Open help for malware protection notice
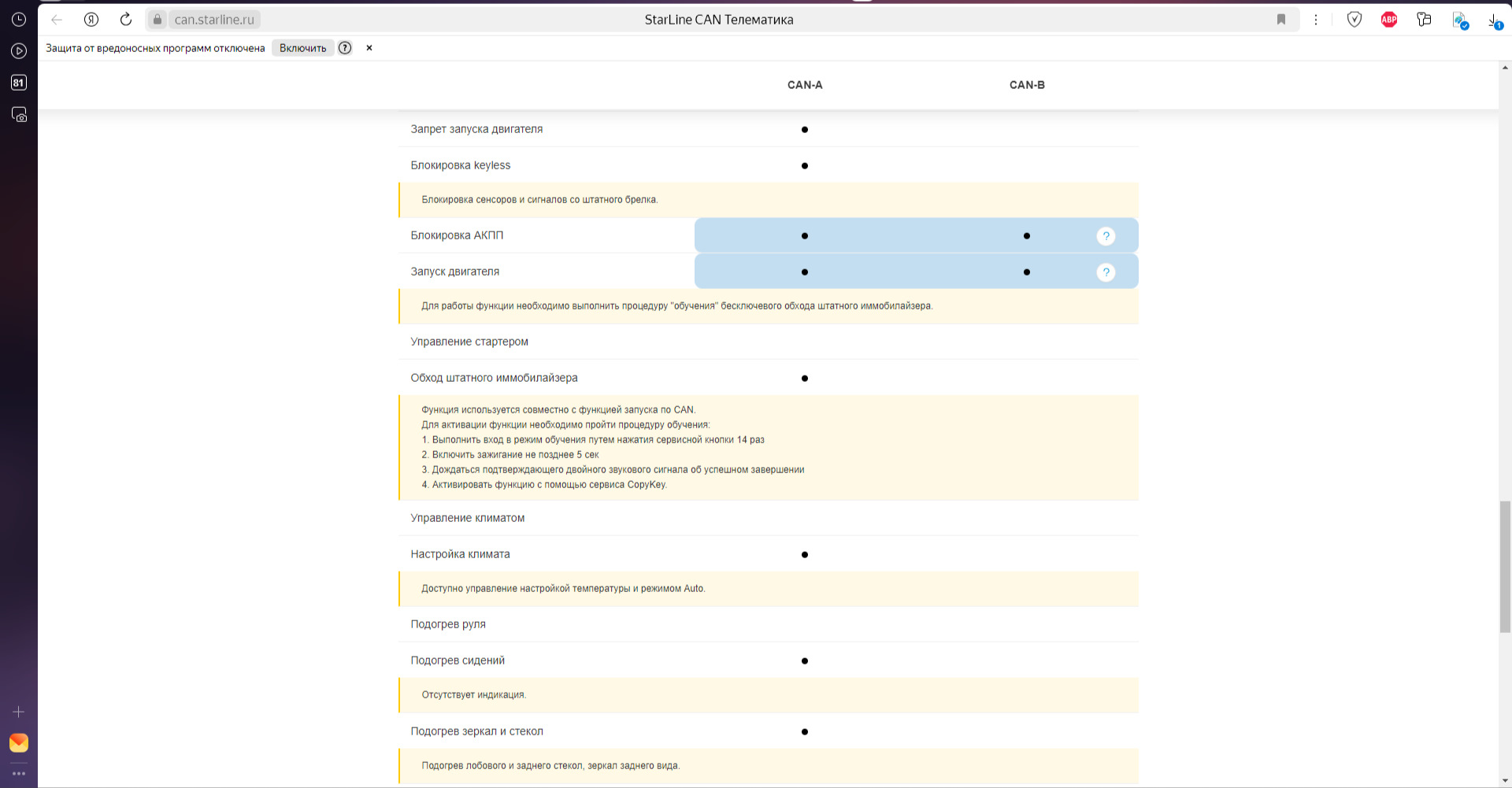Viewport: 1512px width, 788px height. coord(345,48)
